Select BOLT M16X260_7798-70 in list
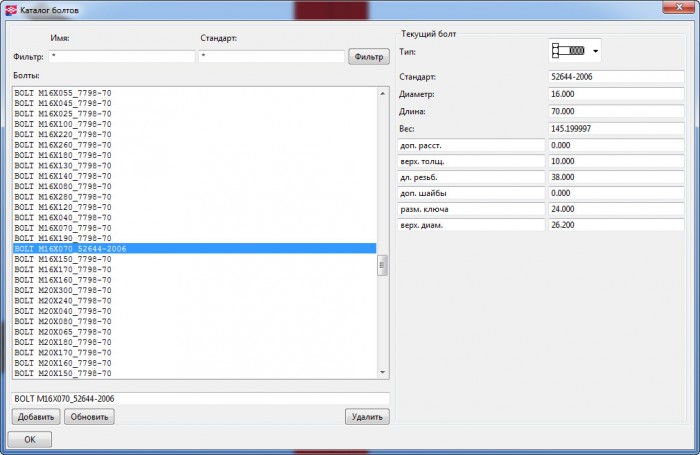The image size is (700, 455). (x=195, y=145)
